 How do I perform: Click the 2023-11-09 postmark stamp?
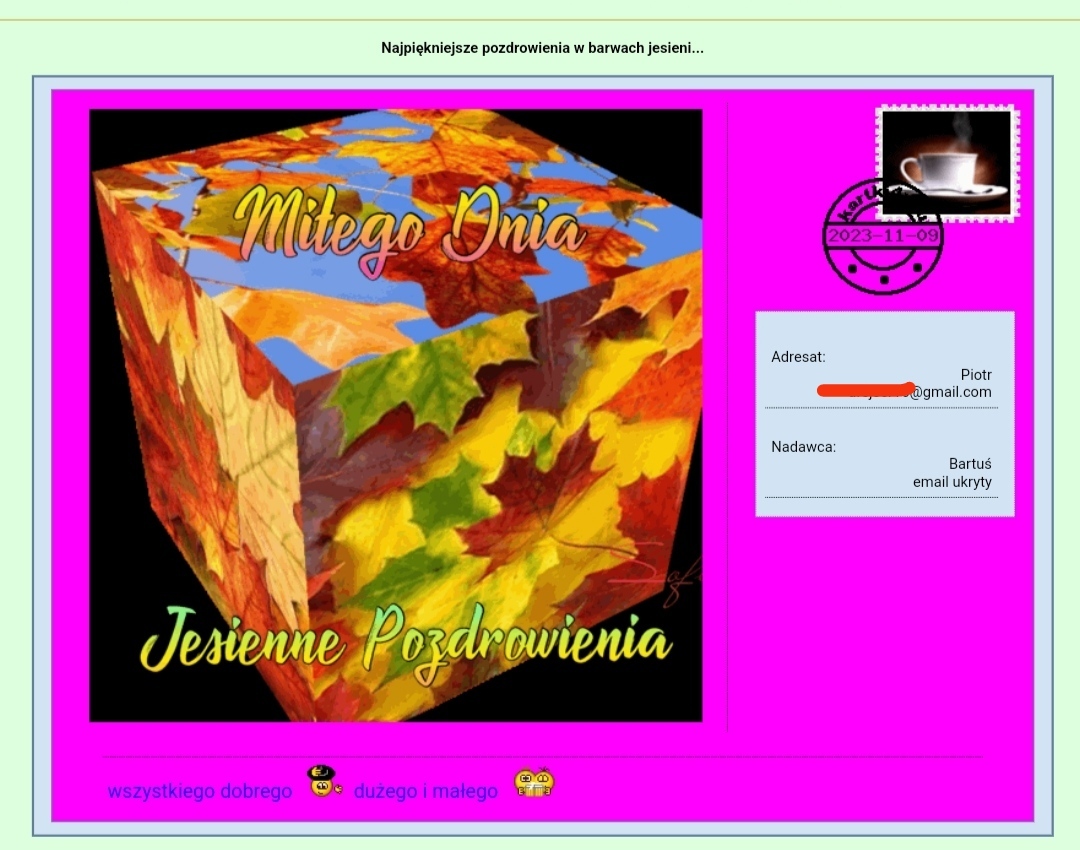[883, 236]
